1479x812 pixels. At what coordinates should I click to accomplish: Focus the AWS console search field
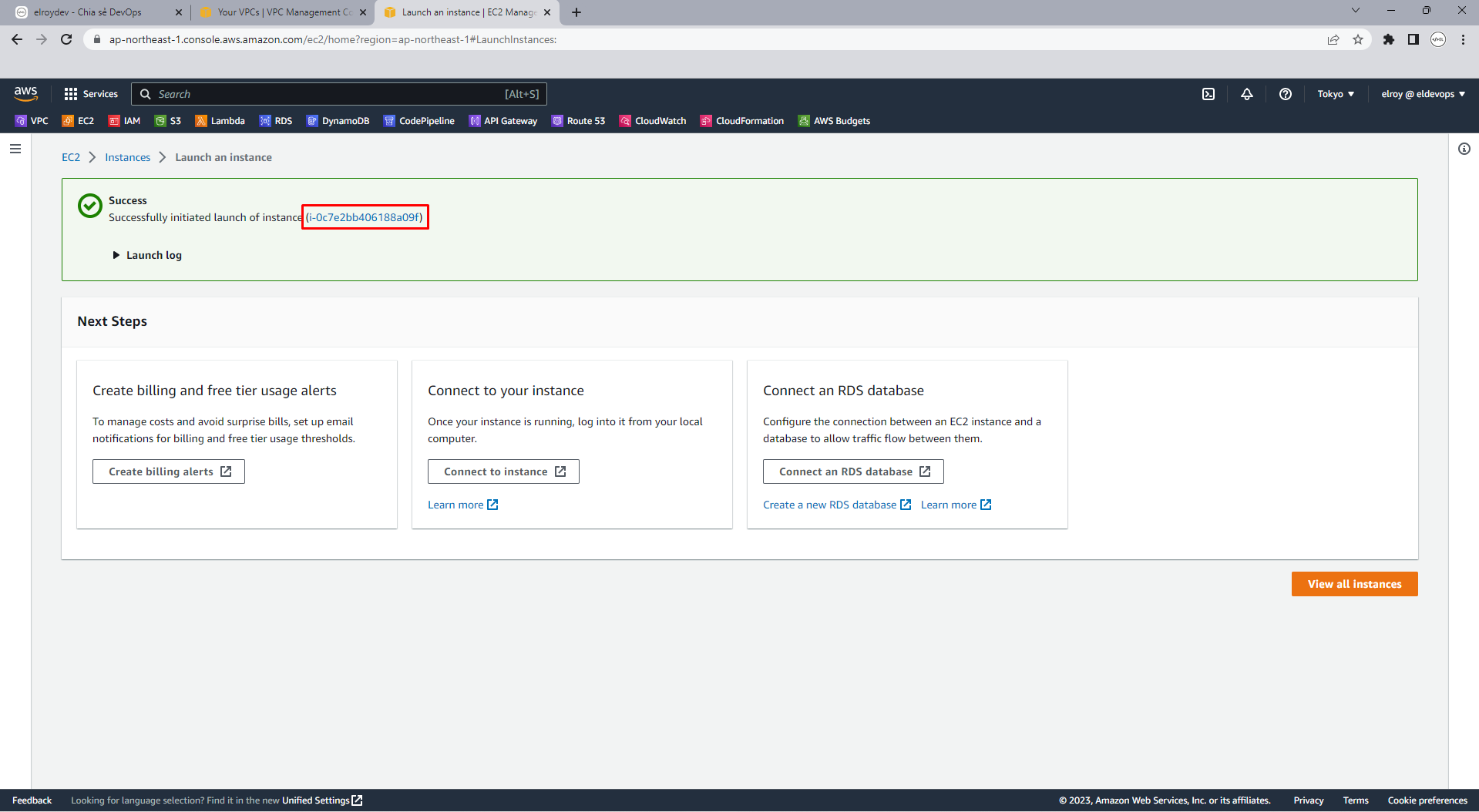click(x=339, y=94)
